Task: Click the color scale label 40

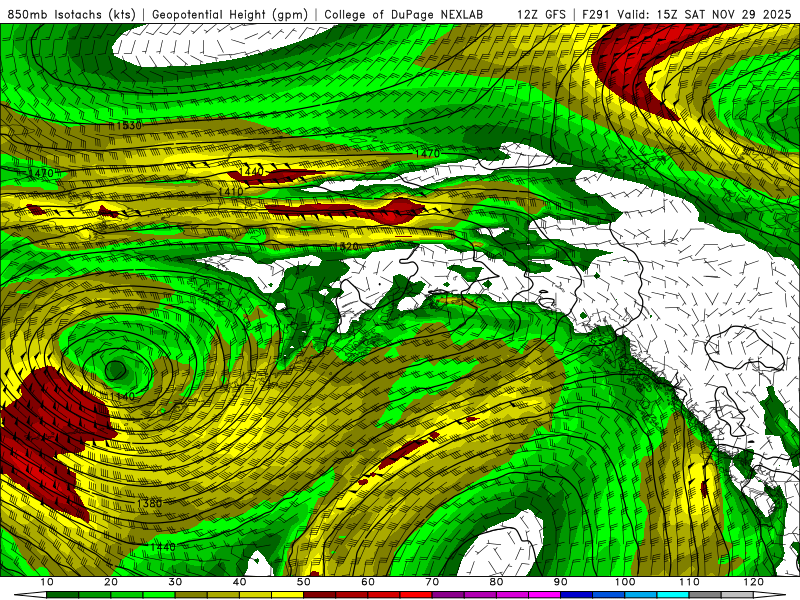Action: (239, 582)
